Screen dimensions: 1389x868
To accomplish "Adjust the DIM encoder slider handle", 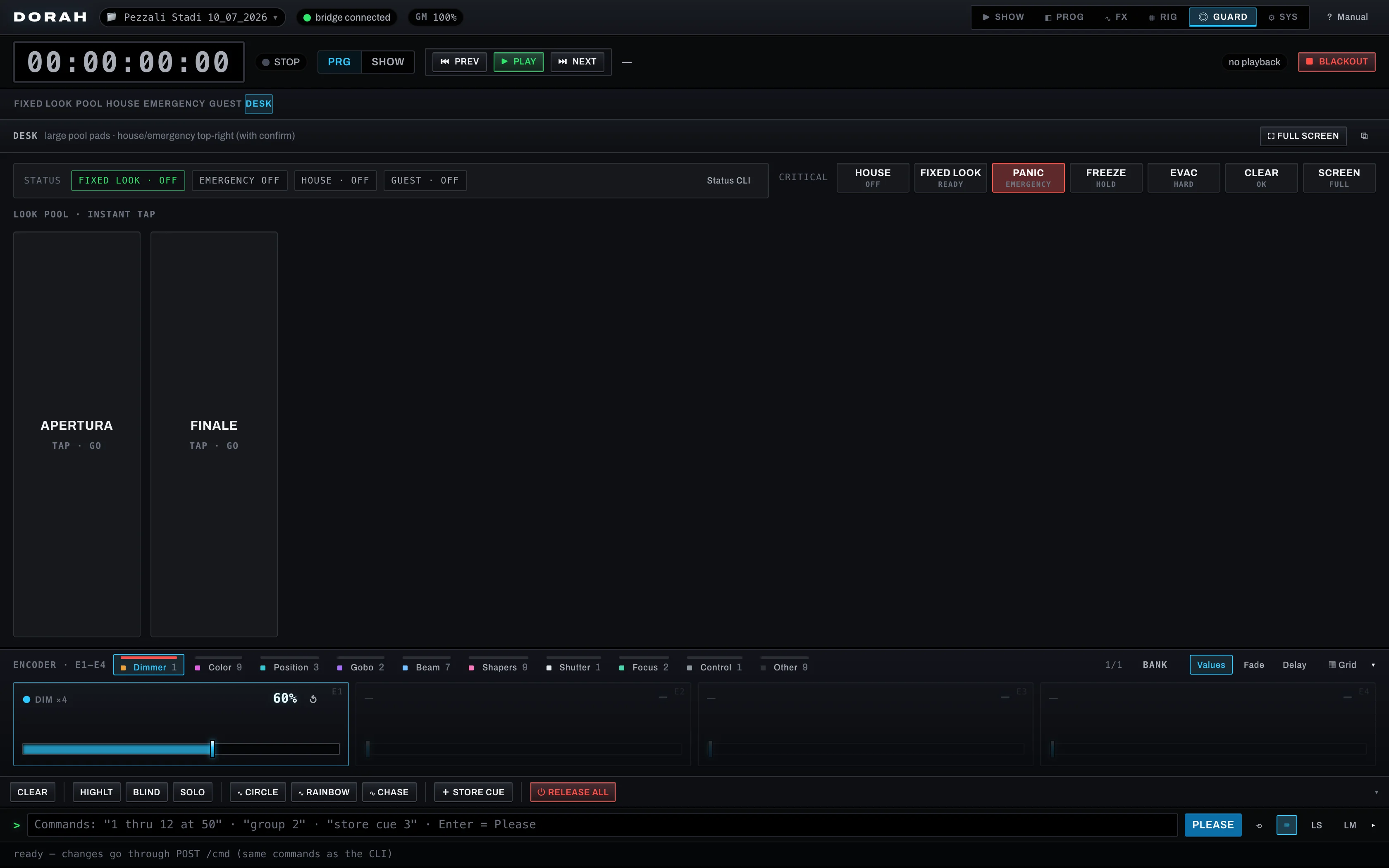I will [x=212, y=749].
